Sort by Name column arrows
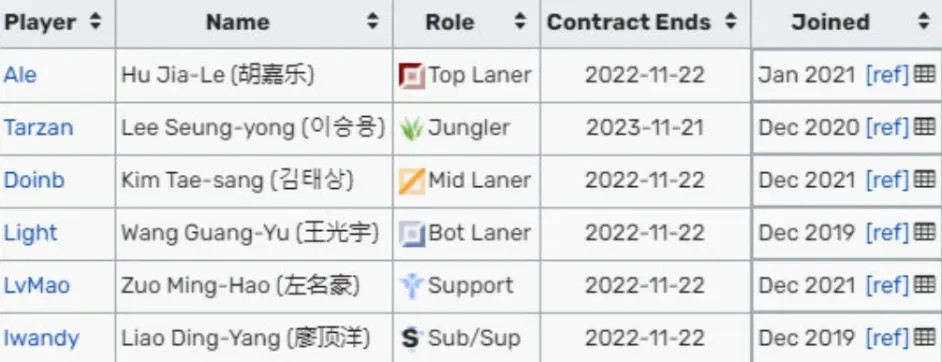Viewport: 942px width, 362px height. coord(372,22)
